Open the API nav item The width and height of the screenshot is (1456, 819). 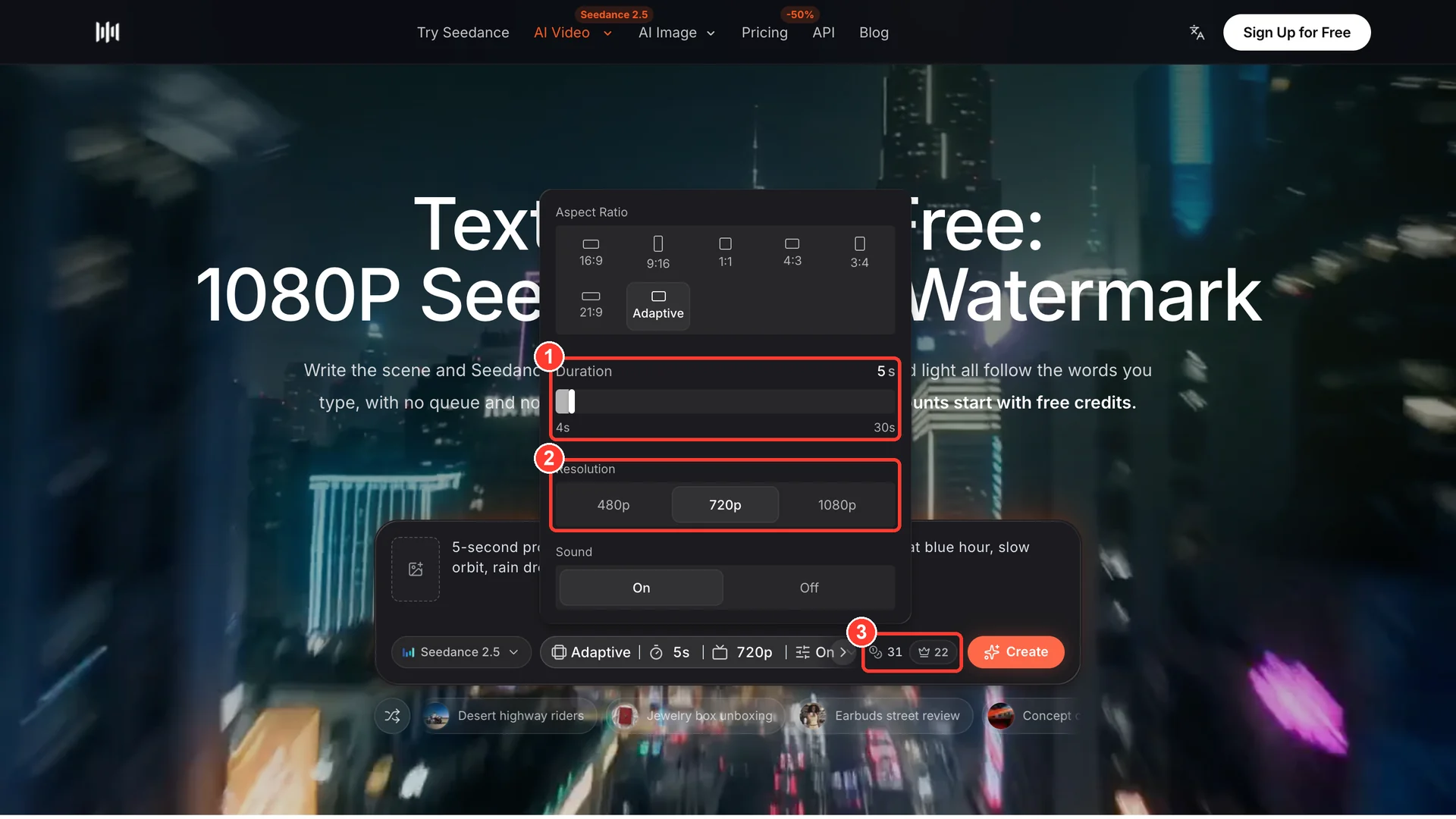(824, 33)
